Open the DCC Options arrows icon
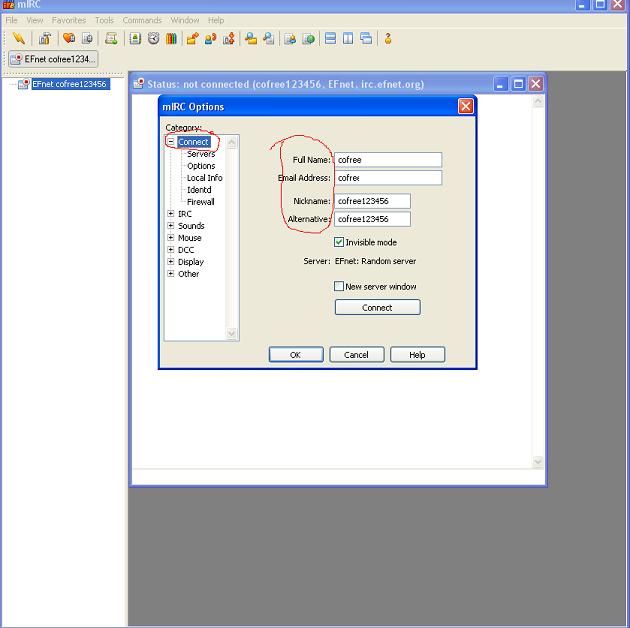The image size is (630, 628). point(229,39)
